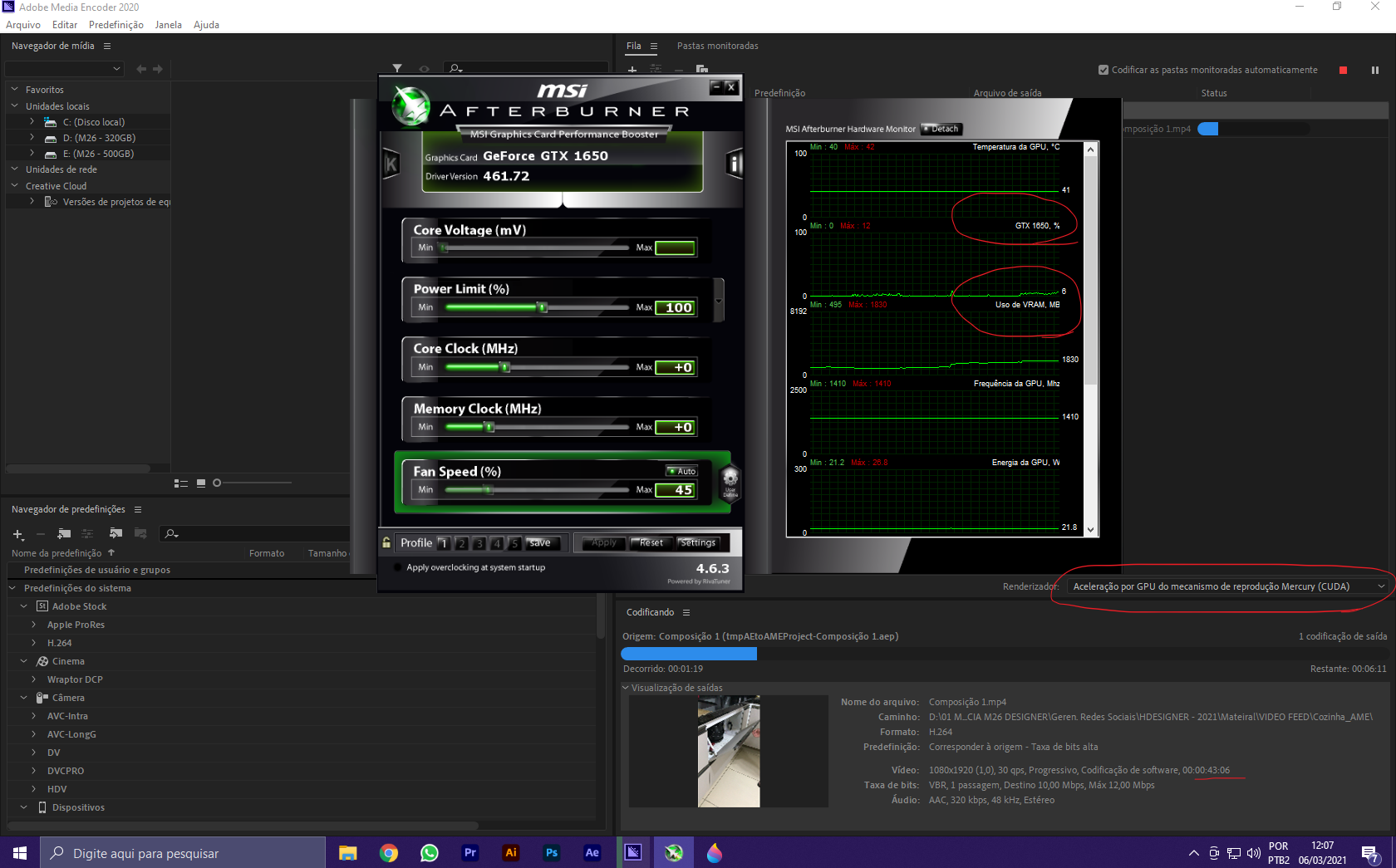Open the Predefinição menu

(116, 25)
